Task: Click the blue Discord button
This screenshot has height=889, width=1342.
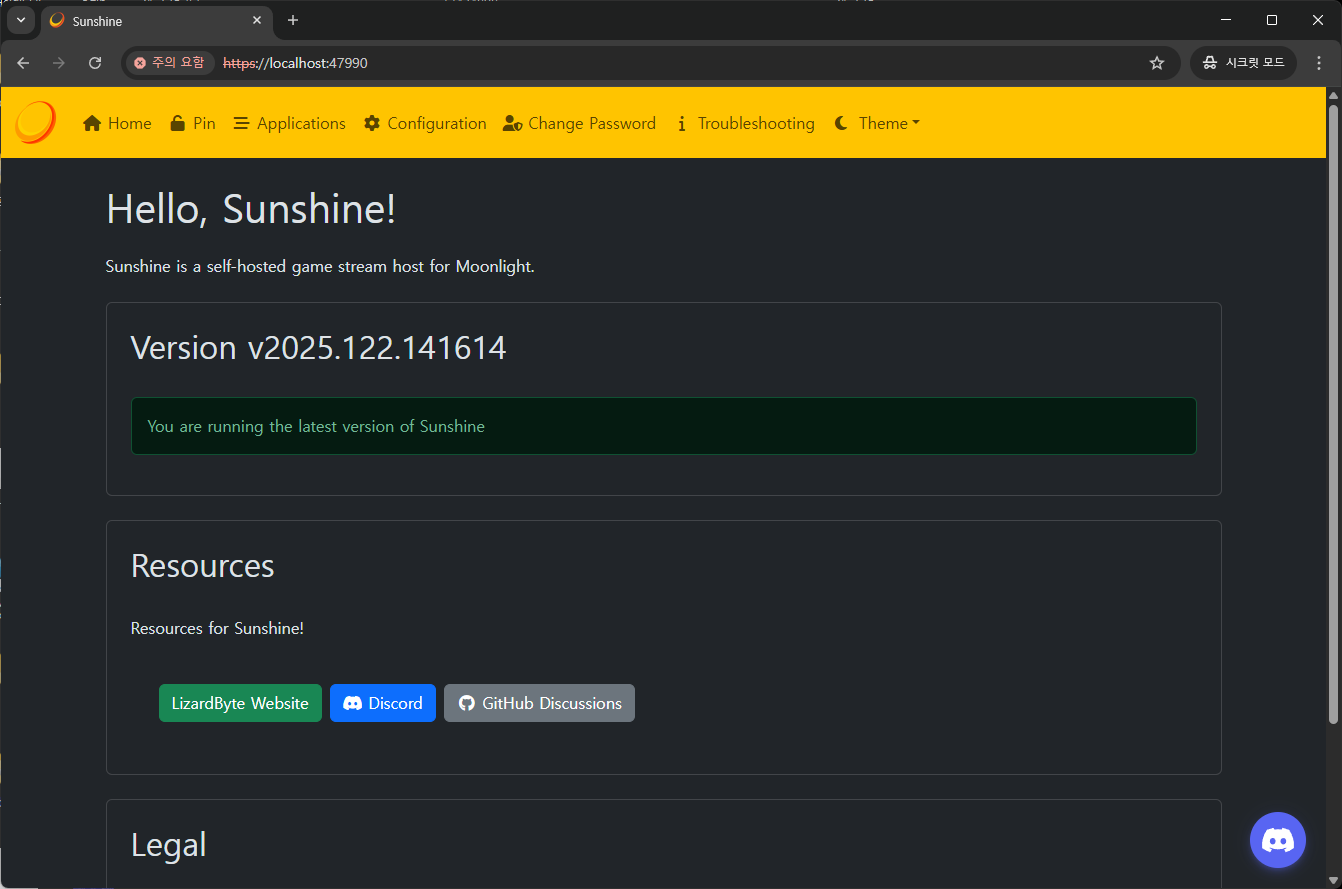Action: [383, 703]
